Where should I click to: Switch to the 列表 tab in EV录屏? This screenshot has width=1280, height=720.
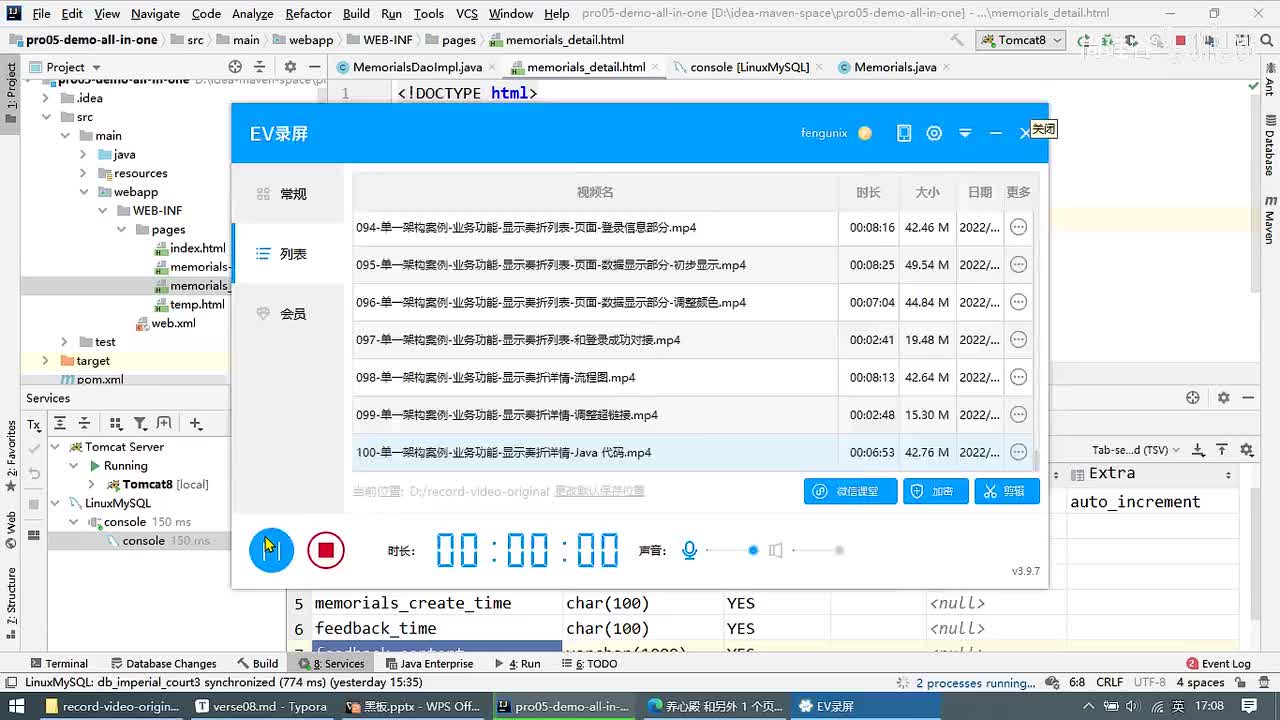coord(288,254)
